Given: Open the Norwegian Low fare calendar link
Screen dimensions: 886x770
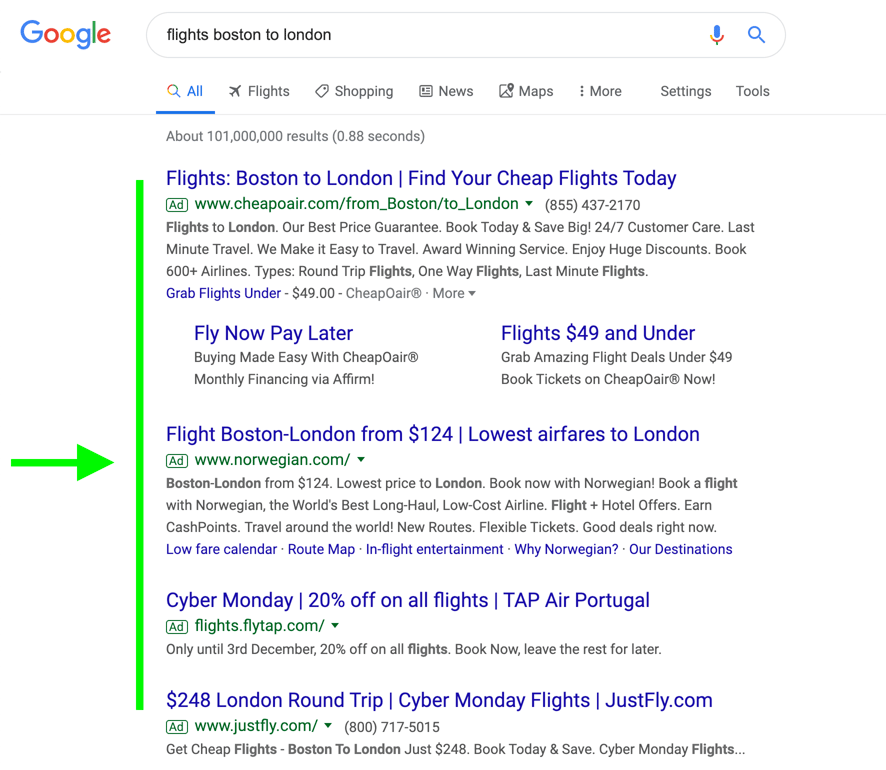Looking at the screenshot, I should (x=221, y=549).
